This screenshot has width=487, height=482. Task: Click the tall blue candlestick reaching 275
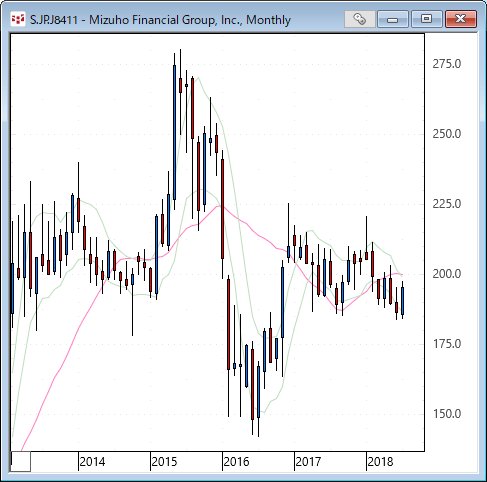pos(174,132)
